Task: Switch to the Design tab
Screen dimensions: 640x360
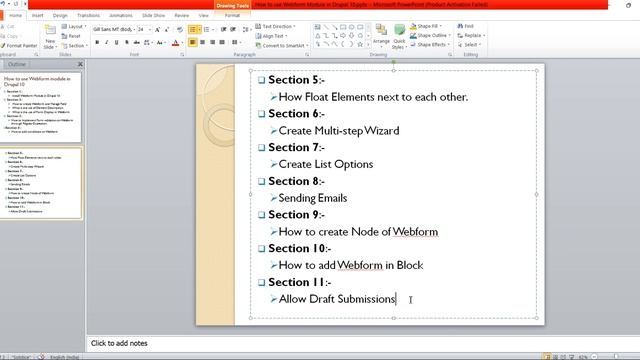Action: pos(60,16)
